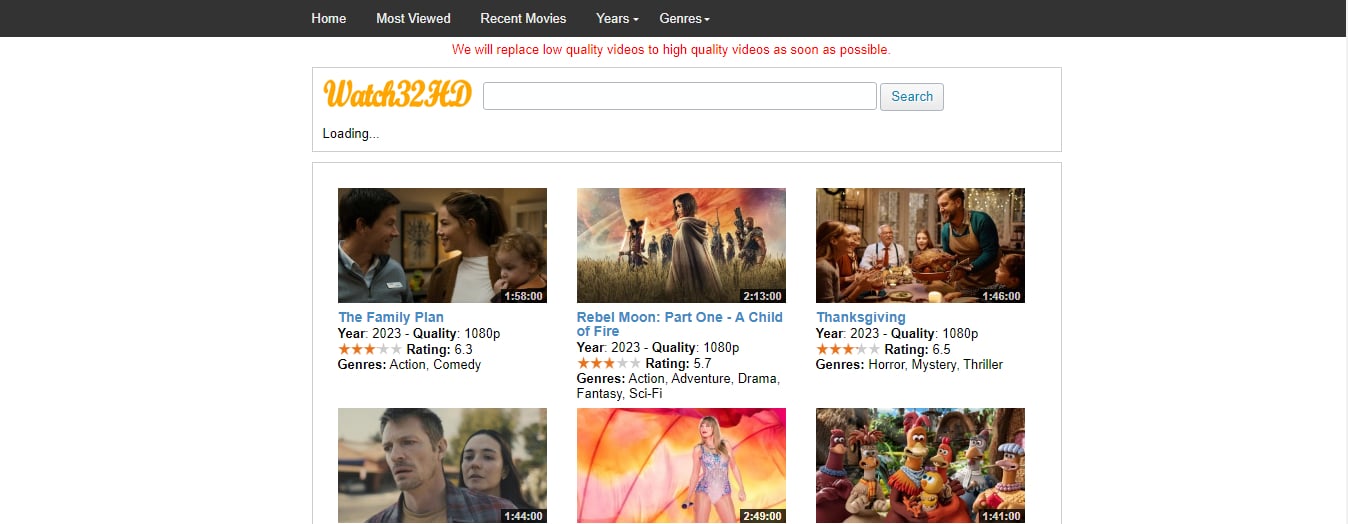
Task: Open Recent Movies in navigation bar
Action: [x=523, y=18]
